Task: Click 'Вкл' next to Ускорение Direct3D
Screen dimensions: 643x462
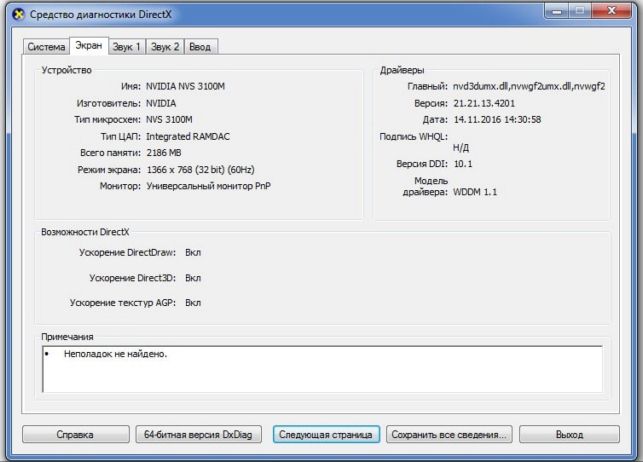Action: [193, 278]
